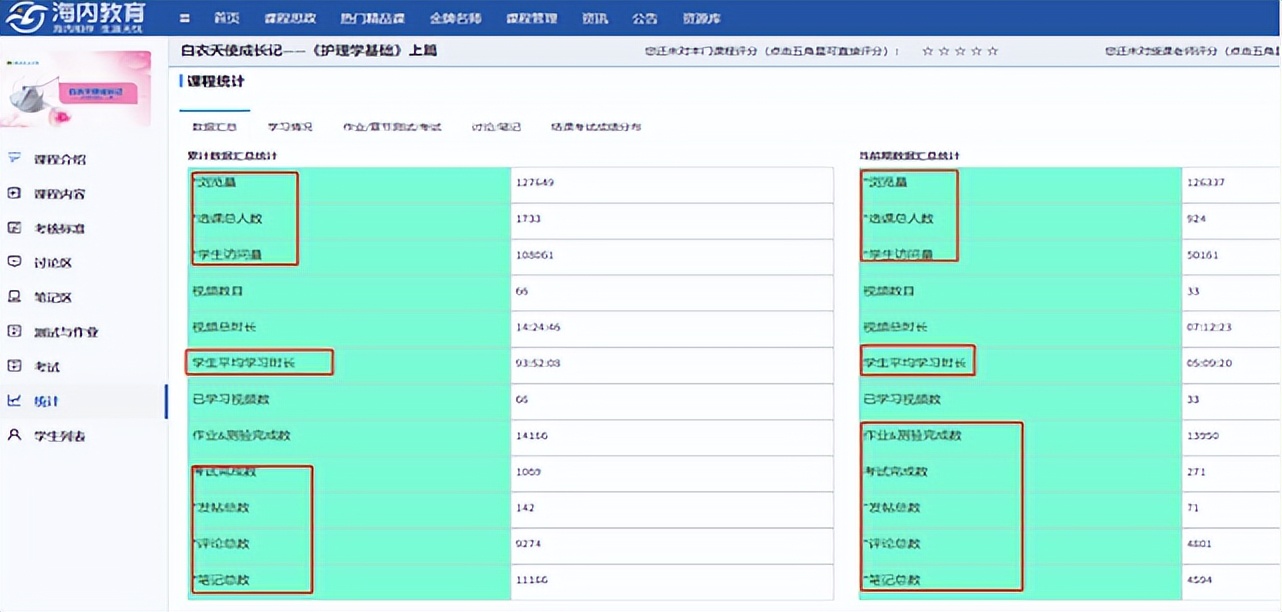Click the 学生列表 person icon
Viewport: 1282px width, 612px height.
coord(14,435)
